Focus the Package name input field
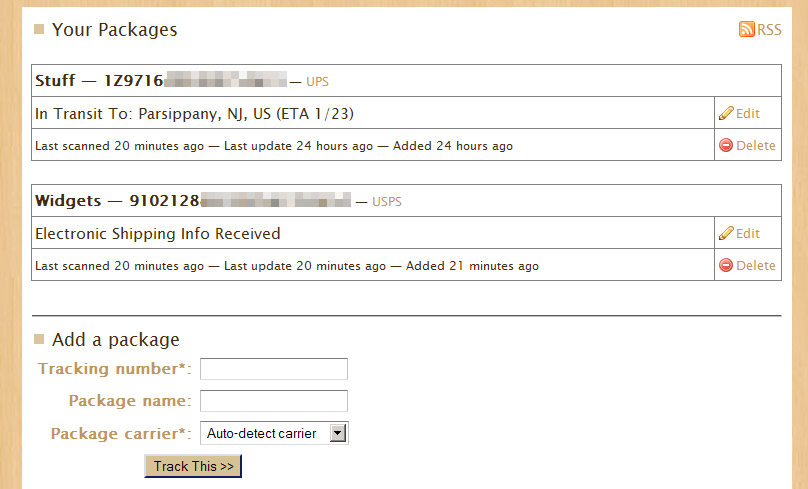 (x=274, y=401)
